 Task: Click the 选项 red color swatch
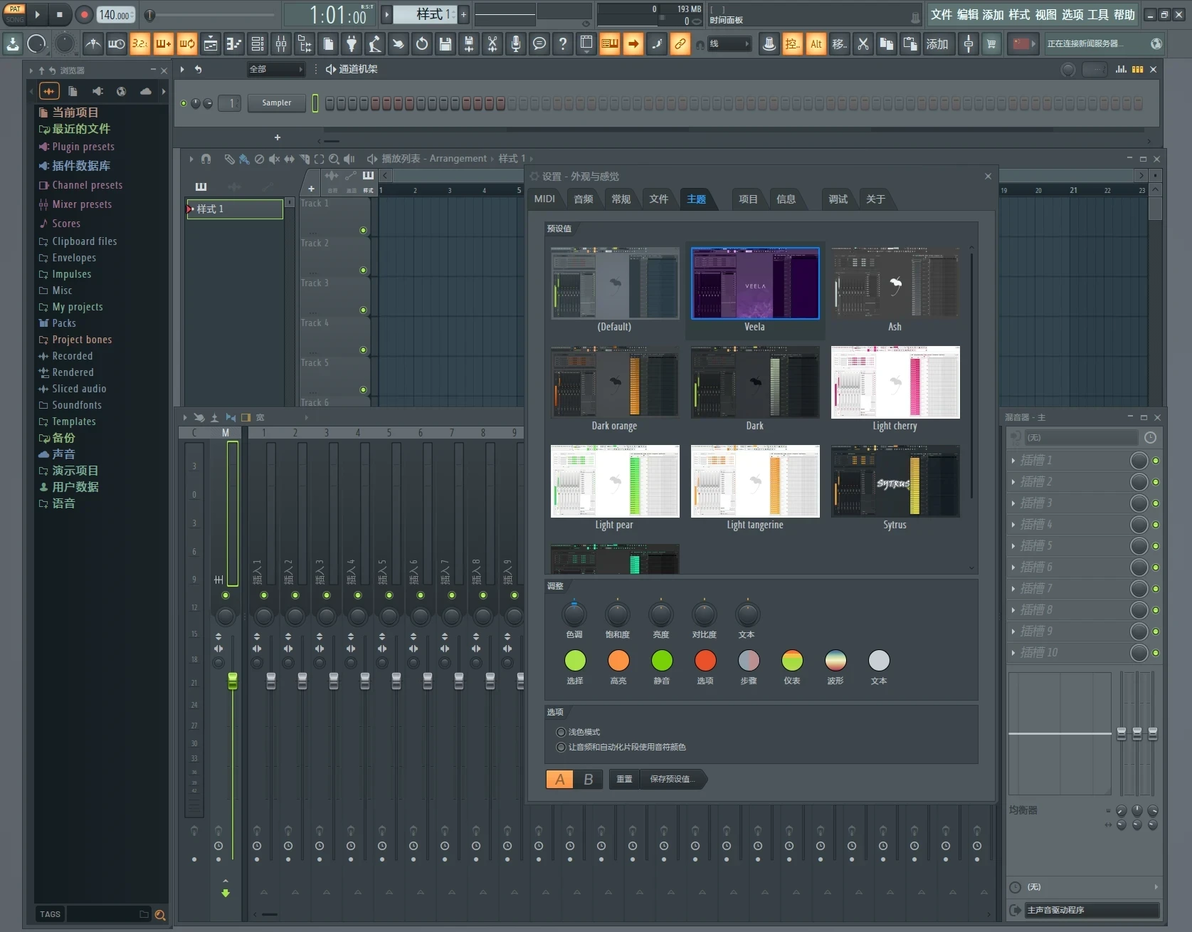705,661
